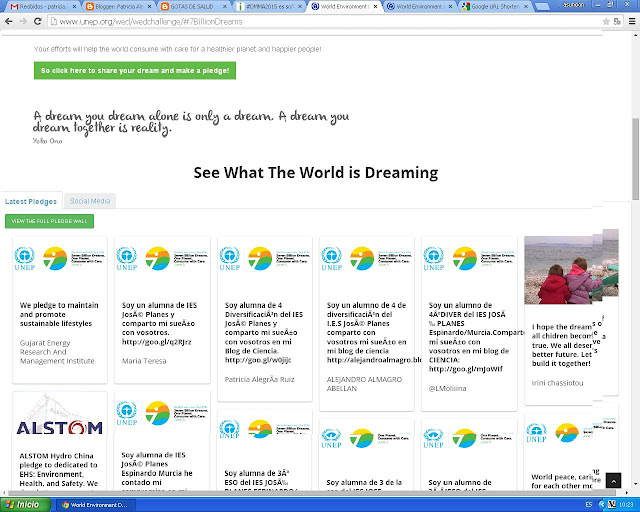Close the Google URL Shortener tab
The width and height of the screenshot is (640, 512).
coord(526,7)
